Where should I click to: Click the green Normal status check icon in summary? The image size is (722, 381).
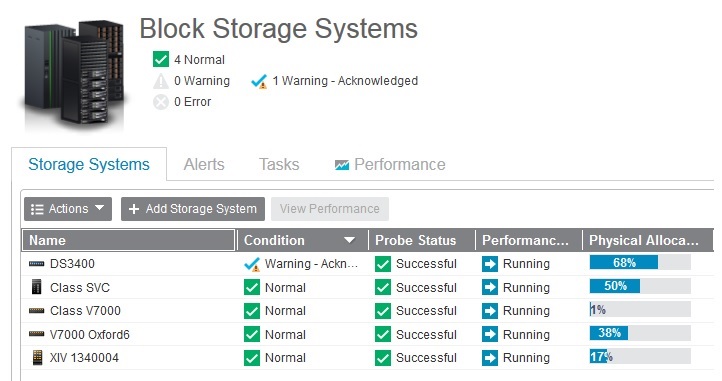[161, 59]
